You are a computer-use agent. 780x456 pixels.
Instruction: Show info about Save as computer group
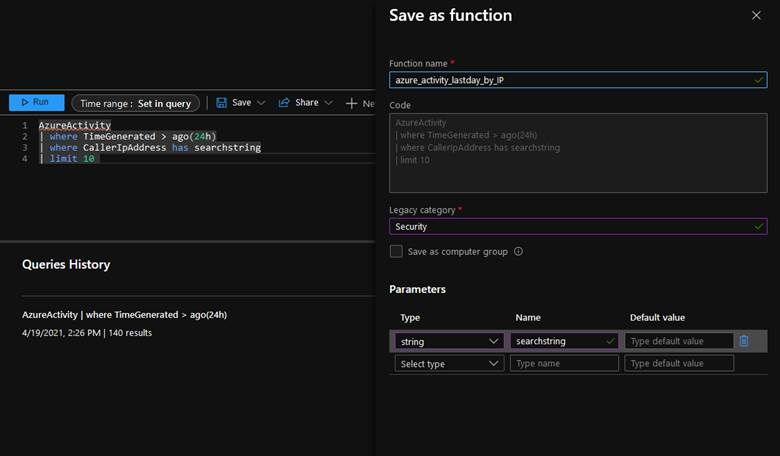[x=518, y=251]
